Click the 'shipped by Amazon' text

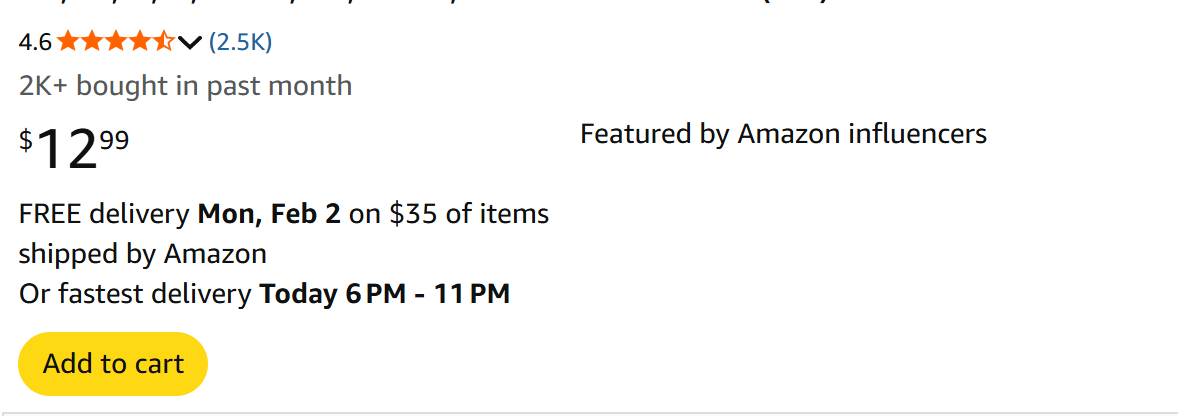coord(142,254)
